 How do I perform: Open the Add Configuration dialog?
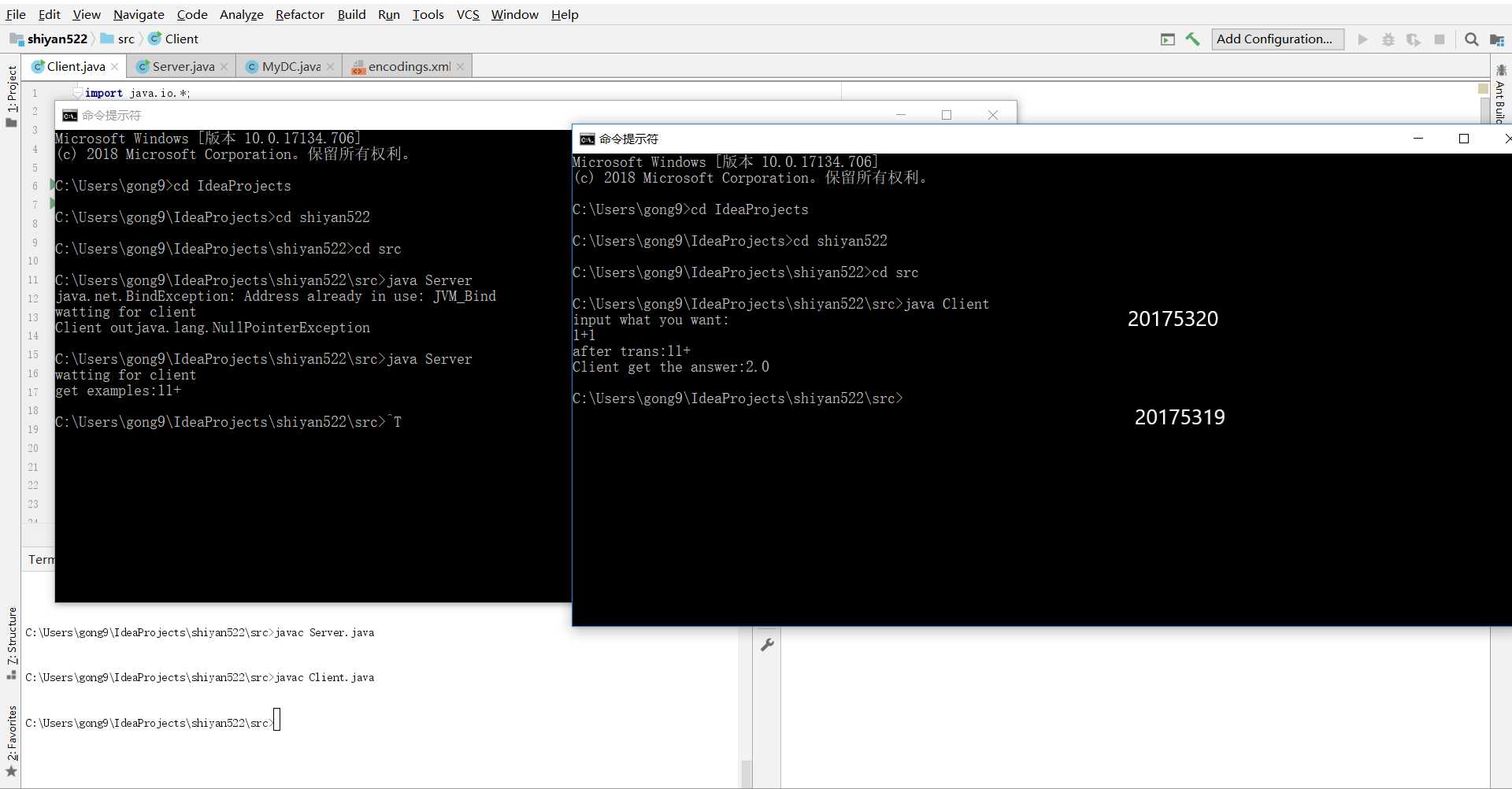click(1277, 39)
